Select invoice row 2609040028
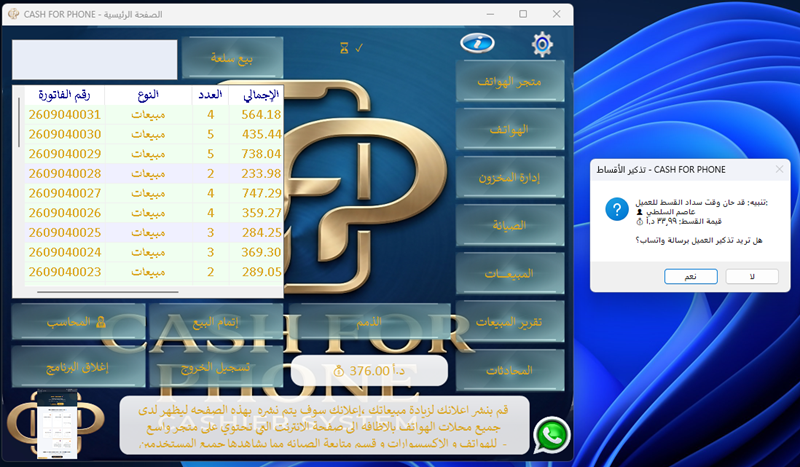Viewport: 800px width, 467px height. click(x=154, y=174)
